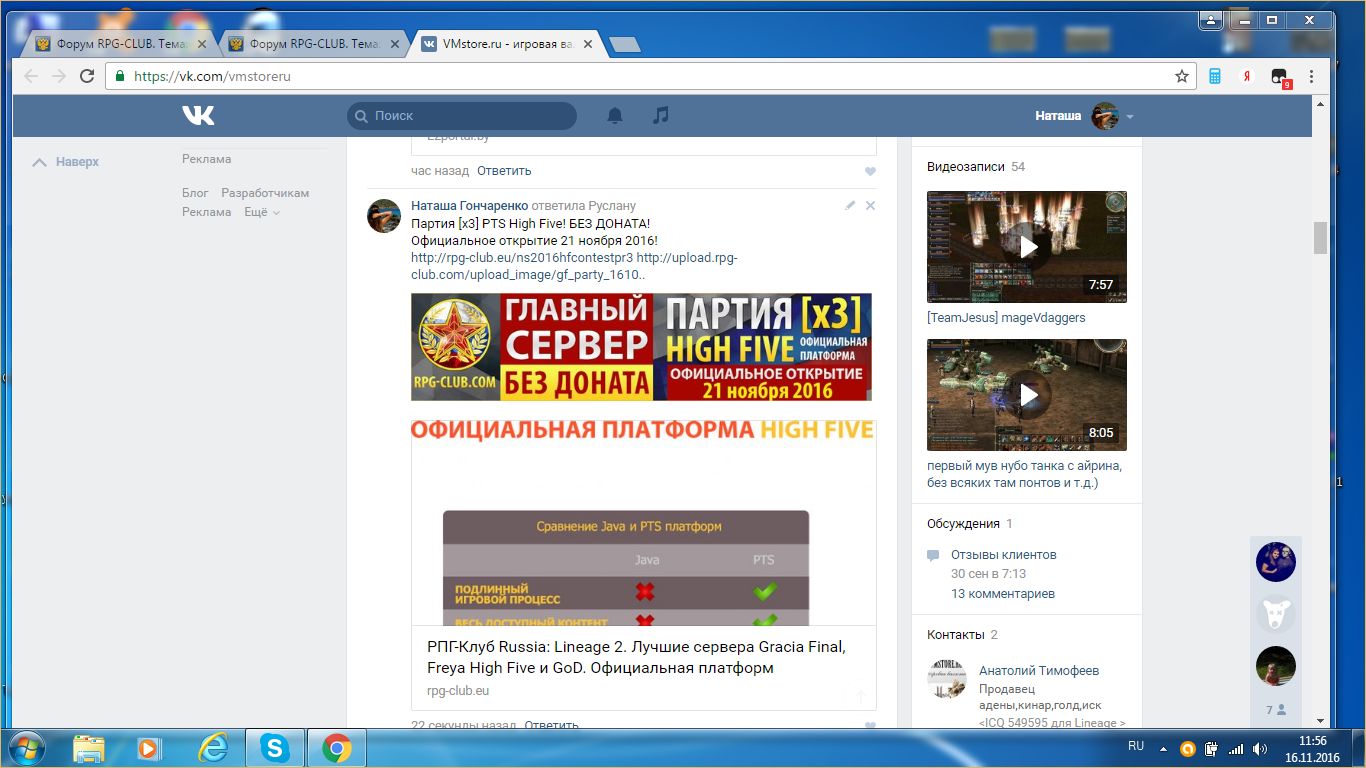Open the Блог link

coord(195,193)
